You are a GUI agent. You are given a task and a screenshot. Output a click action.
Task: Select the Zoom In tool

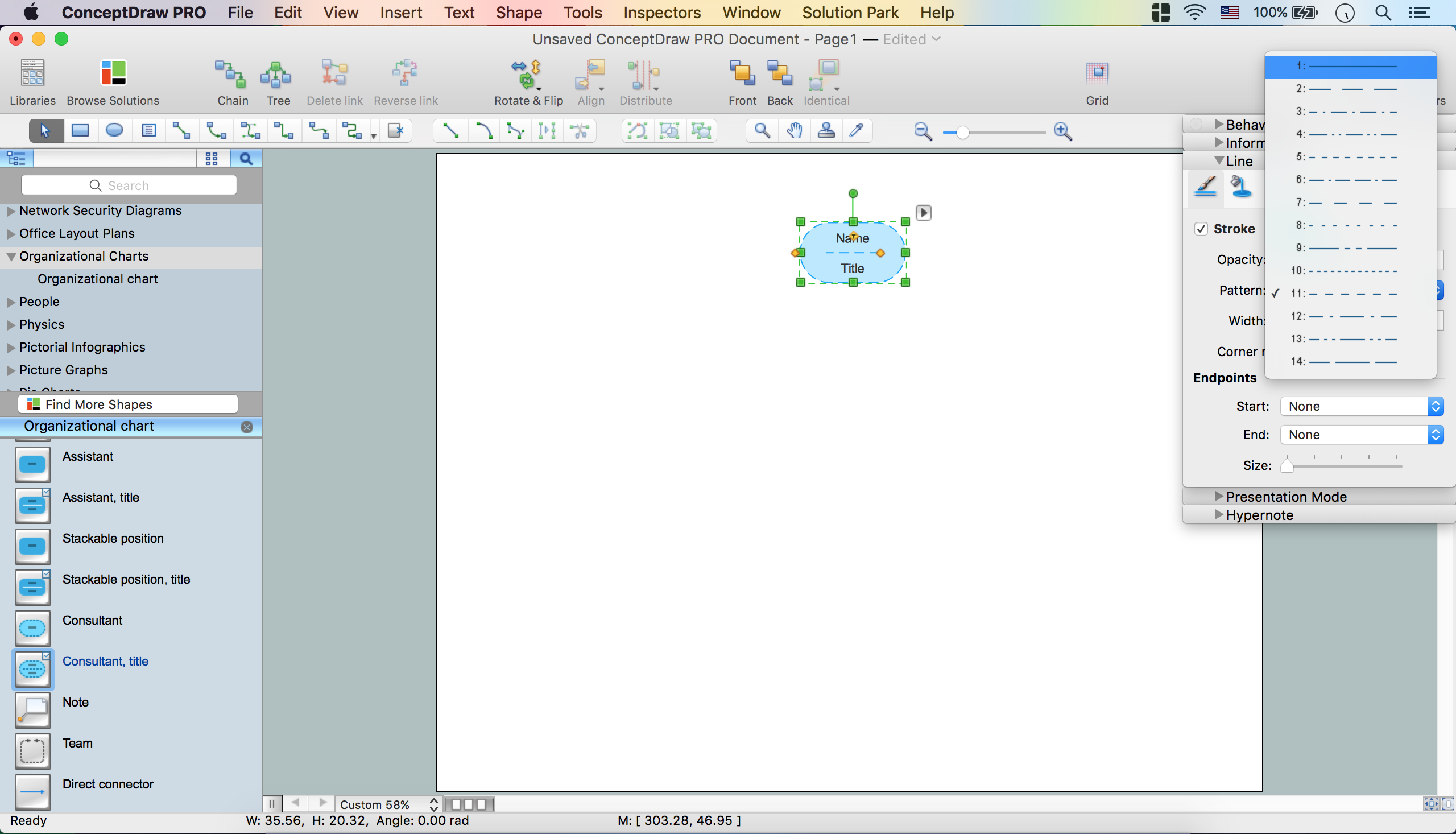(x=1063, y=130)
